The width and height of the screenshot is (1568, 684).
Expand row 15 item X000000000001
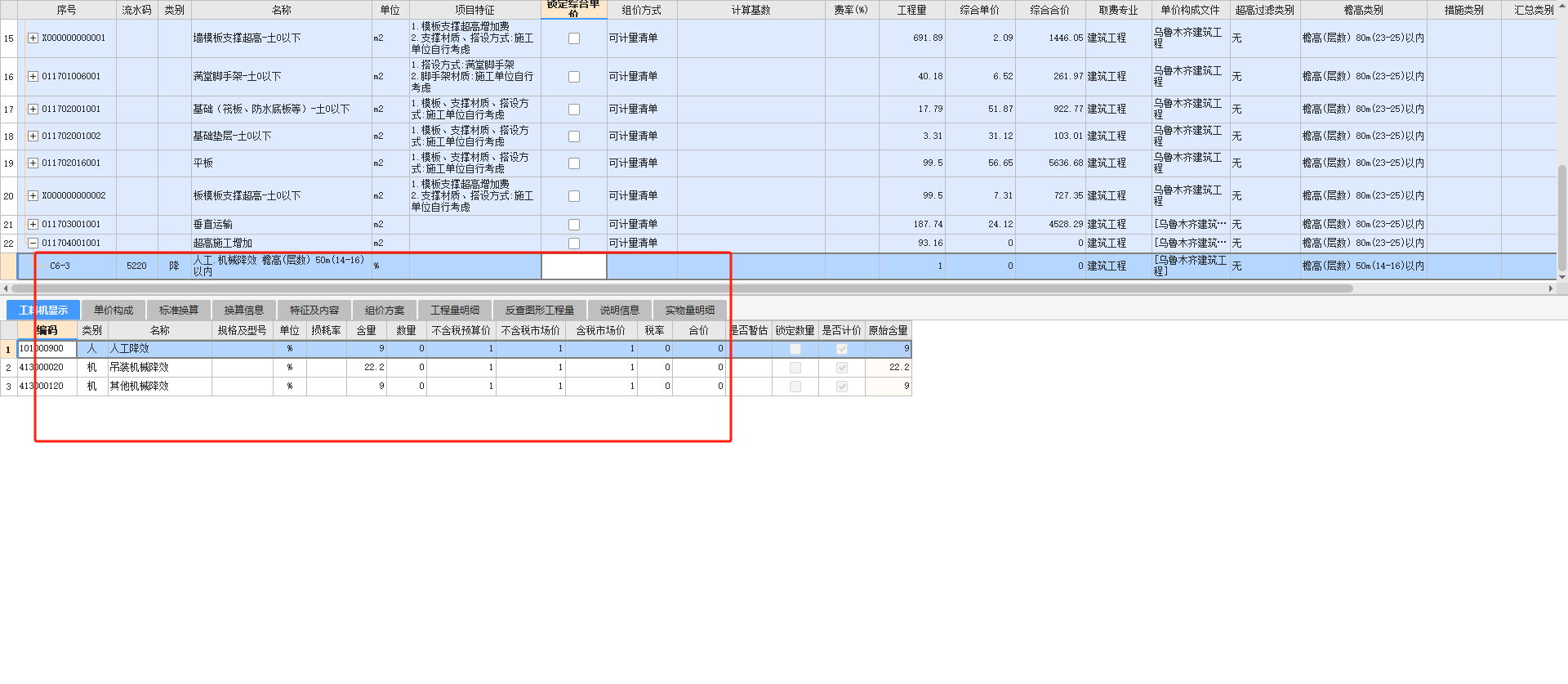33,38
